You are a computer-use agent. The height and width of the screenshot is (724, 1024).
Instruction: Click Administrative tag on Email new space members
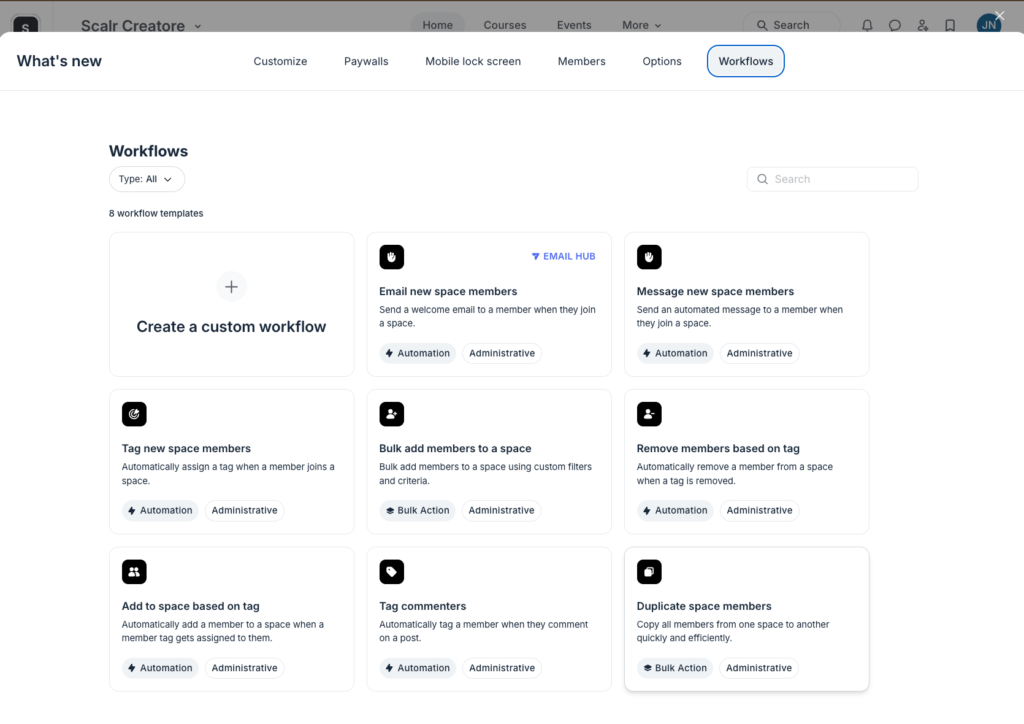[502, 353]
